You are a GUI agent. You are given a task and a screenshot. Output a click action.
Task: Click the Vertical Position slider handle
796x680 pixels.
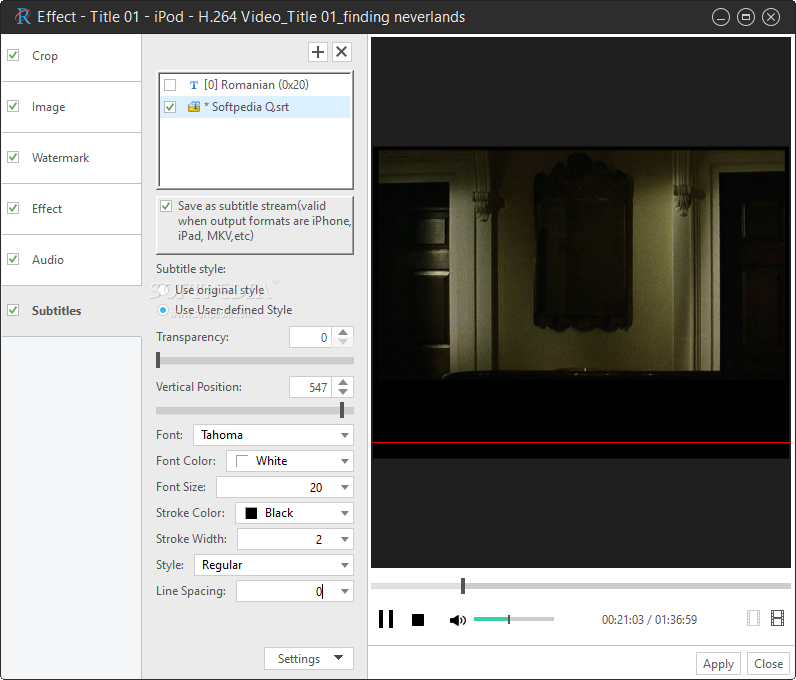coord(342,410)
